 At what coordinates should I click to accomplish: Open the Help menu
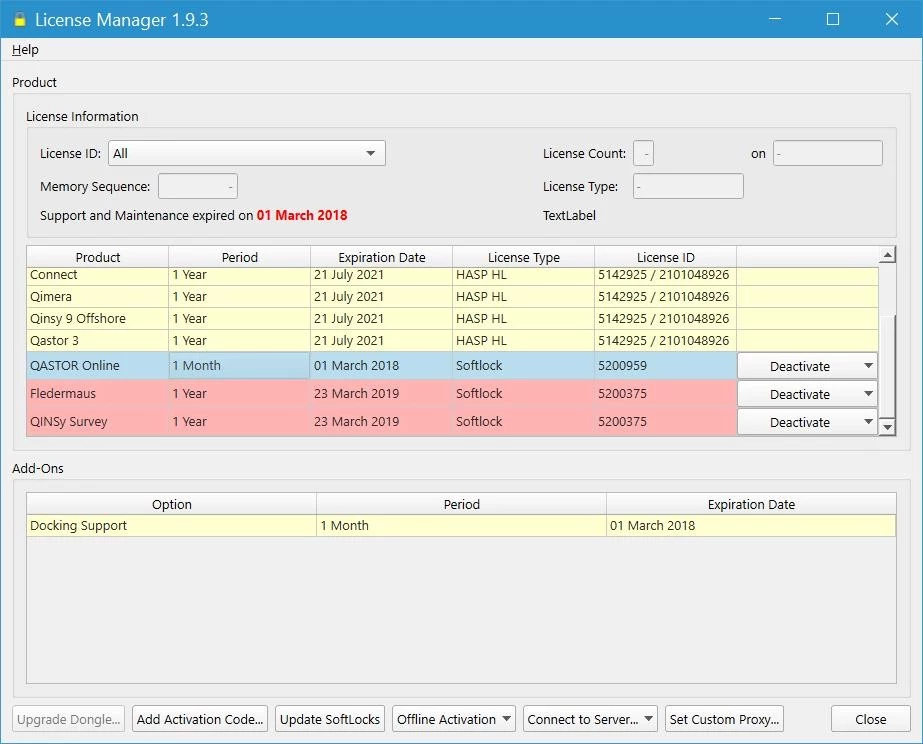pyautogui.click(x=25, y=50)
